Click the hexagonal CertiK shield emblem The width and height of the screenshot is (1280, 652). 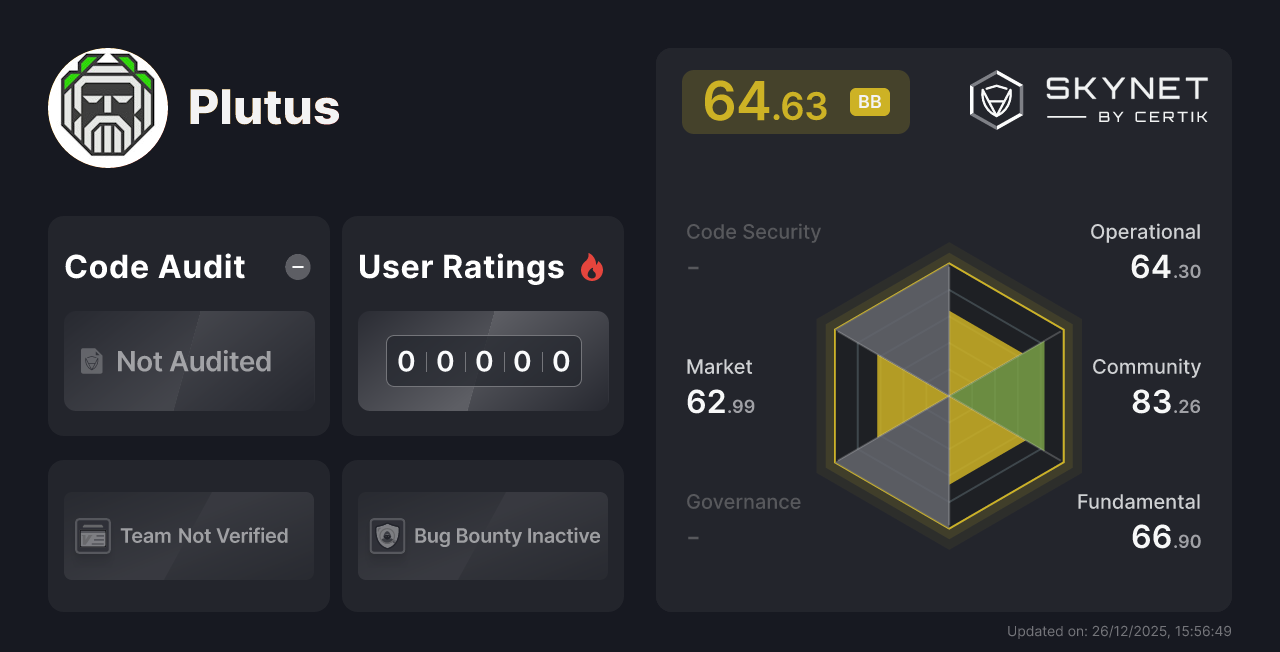[x=995, y=99]
